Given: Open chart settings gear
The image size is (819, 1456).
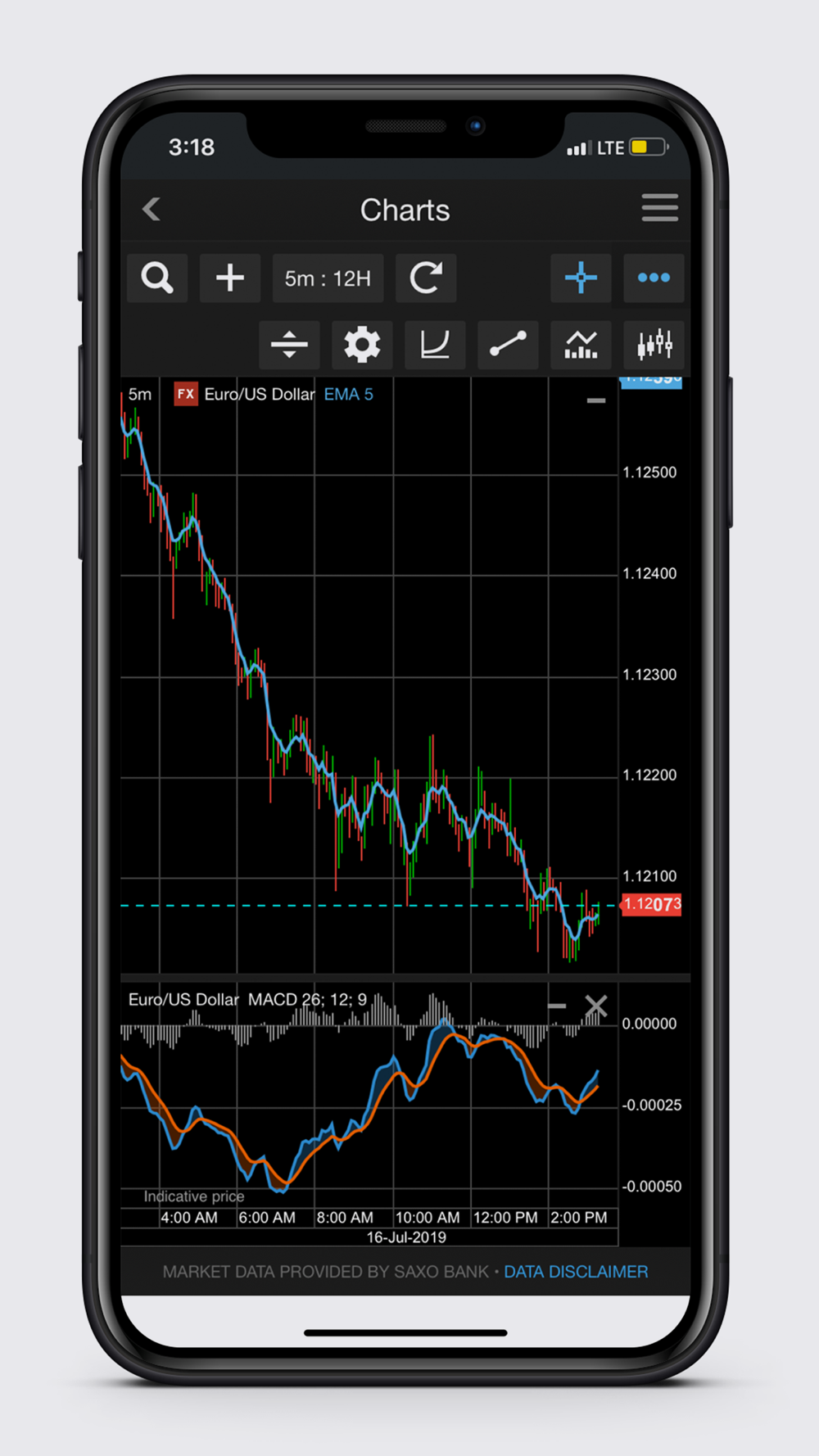Looking at the screenshot, I should coord(362,345).
